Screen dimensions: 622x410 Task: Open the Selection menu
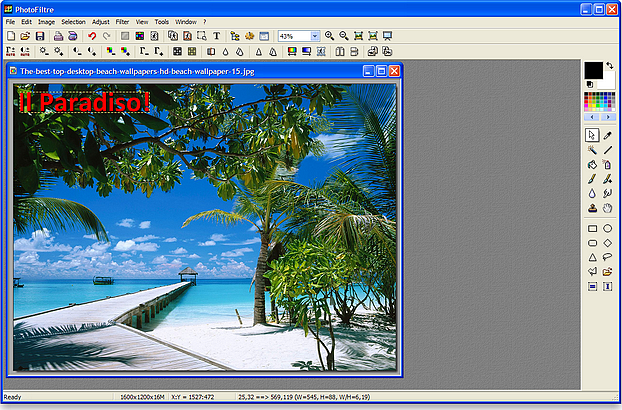[x=73, y=22]
